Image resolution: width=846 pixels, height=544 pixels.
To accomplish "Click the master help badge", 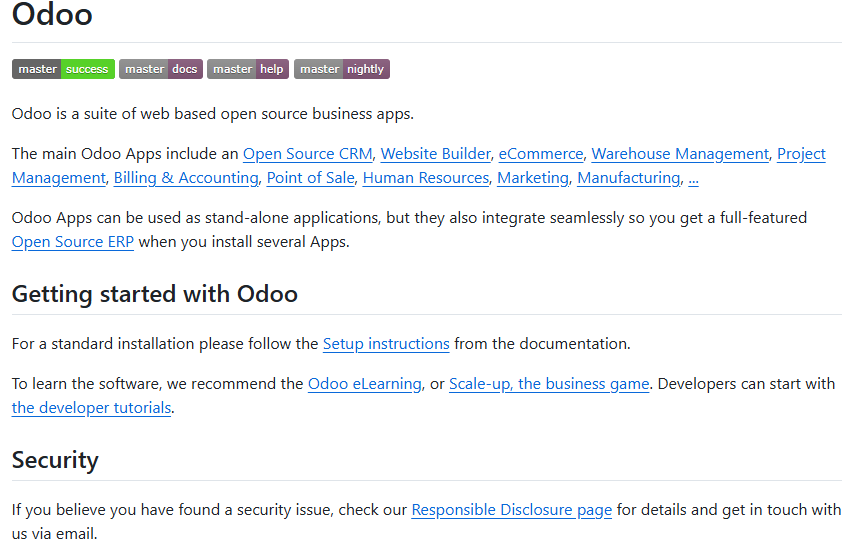I will 247,69.
